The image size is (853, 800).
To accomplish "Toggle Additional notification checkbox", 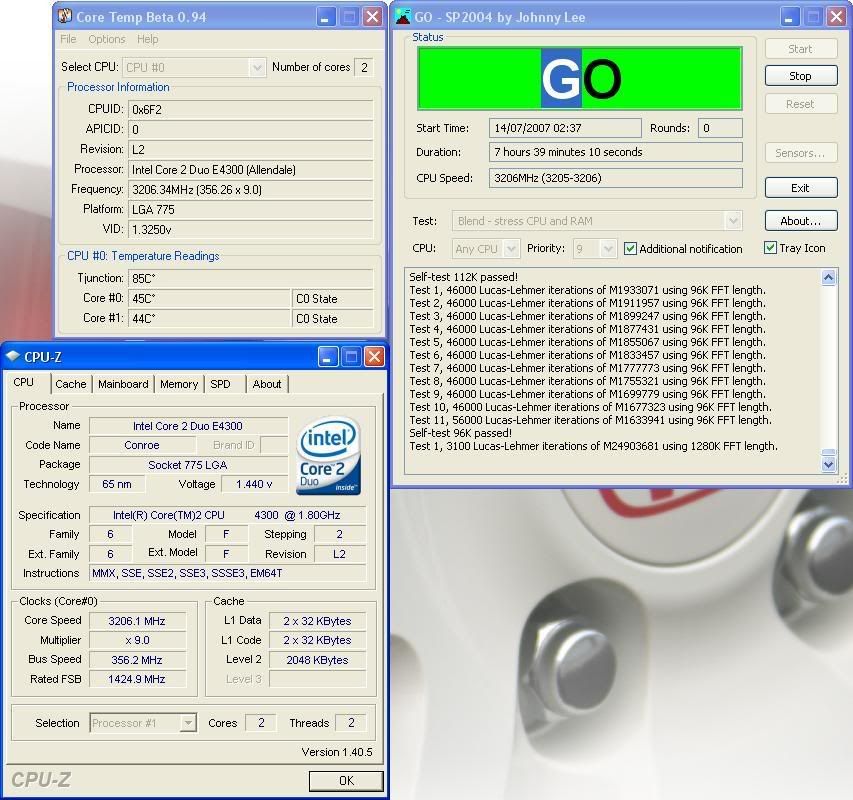I will (630, 249).
